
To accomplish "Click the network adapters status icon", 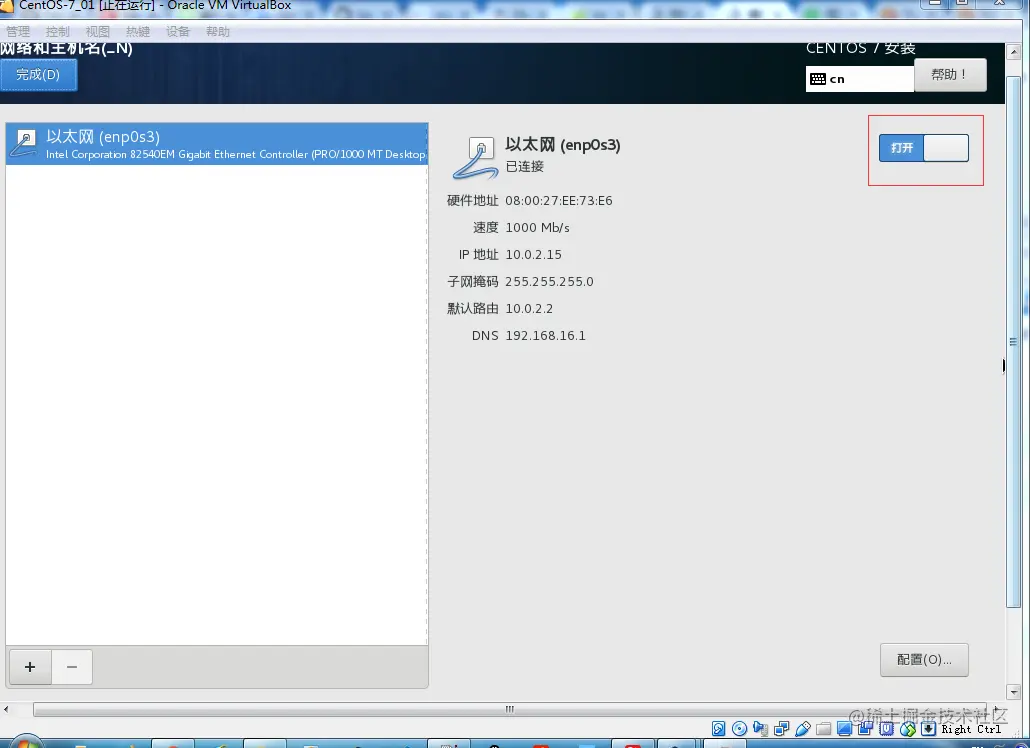I will pyautogui.click(x=782, y=728).
